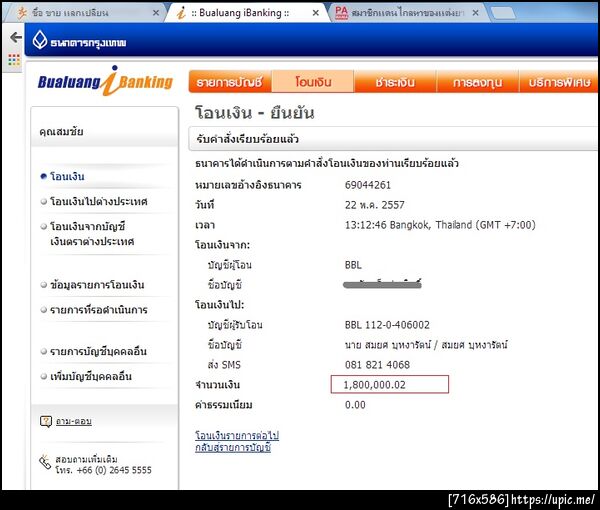
Task: Click the ถาม-ตอบ link
Action: coord(74,421)
